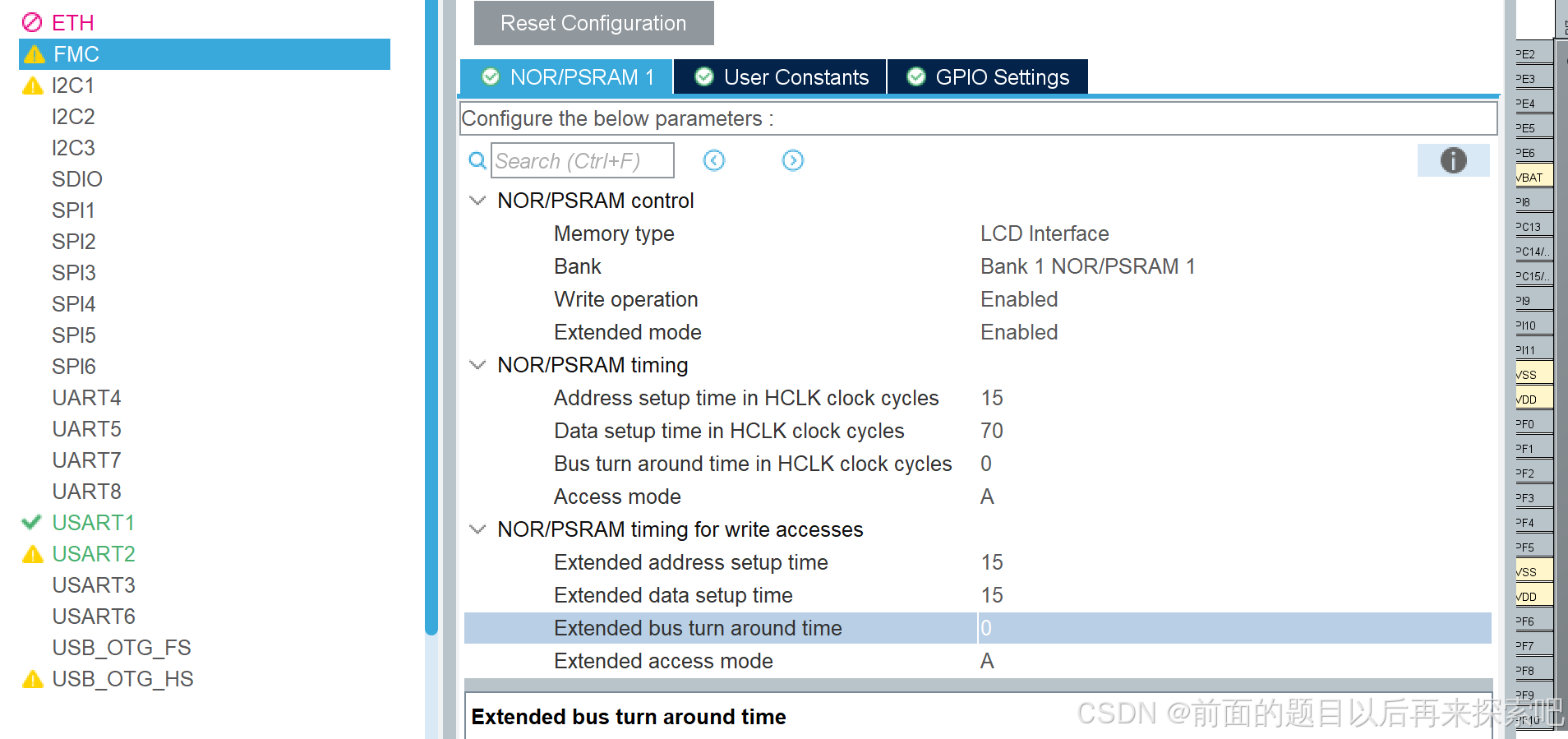The height and width of the screenshot is (739, 1568).
Task: Click the green check icon next to USART1
Action: pos(31,522)
